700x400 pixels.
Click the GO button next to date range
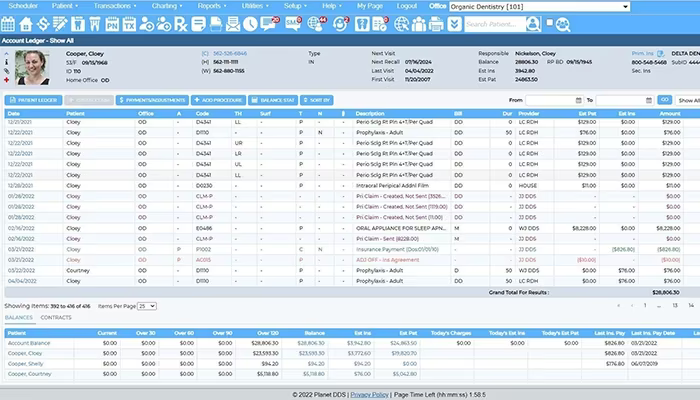(664, 100)
